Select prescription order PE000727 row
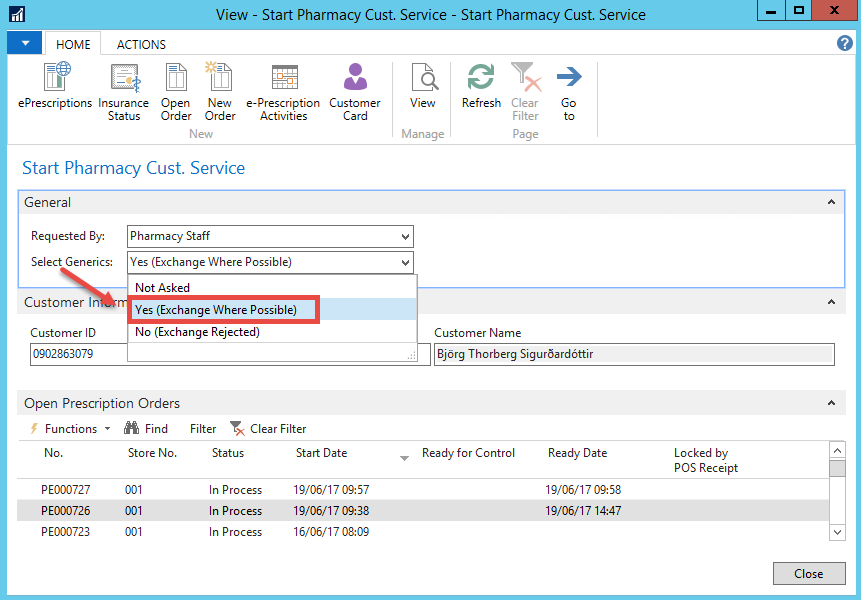The height and width of the screenshot is (600, 861). (x=65, y=490)
